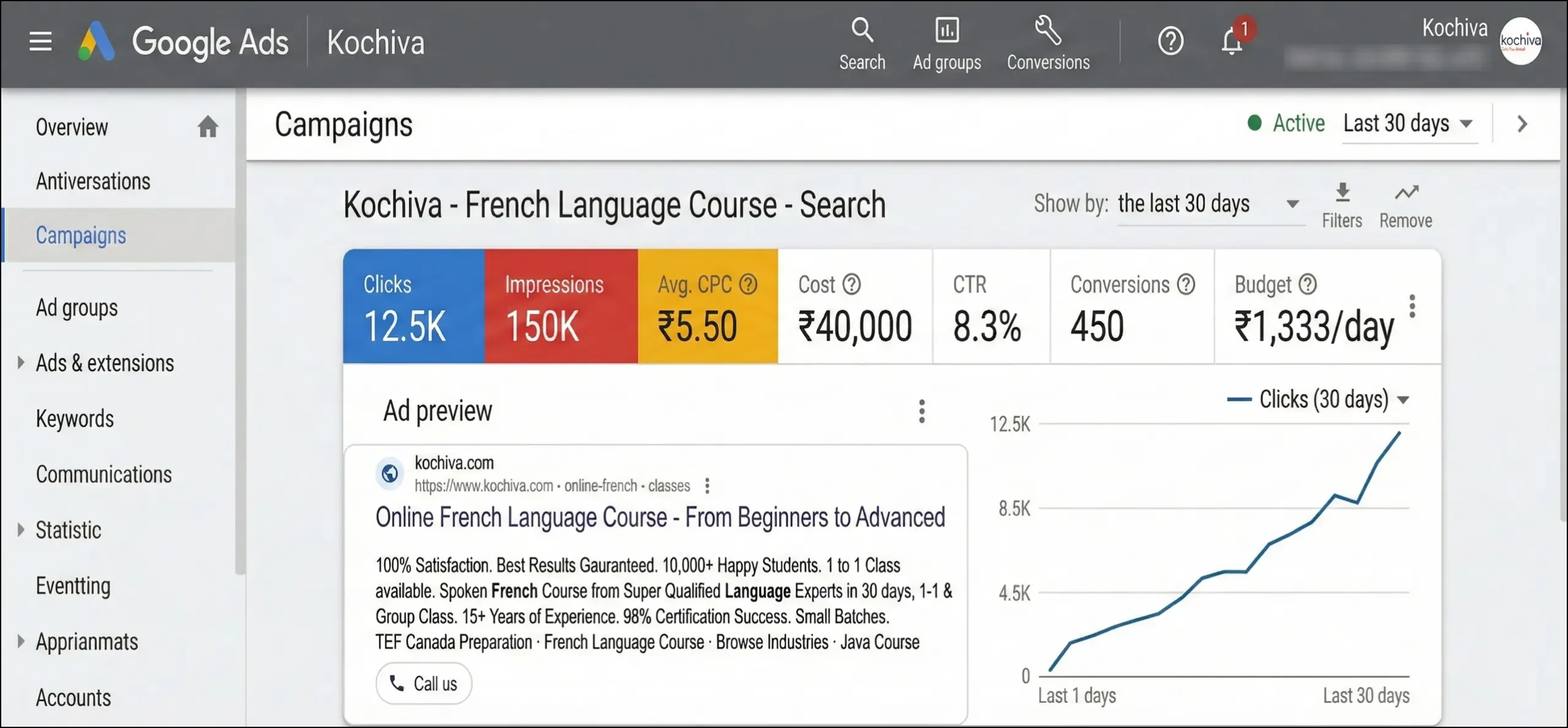Select the blue Clicks metric tile
This screenshot has width=1568, height=728.
[413, 306]
